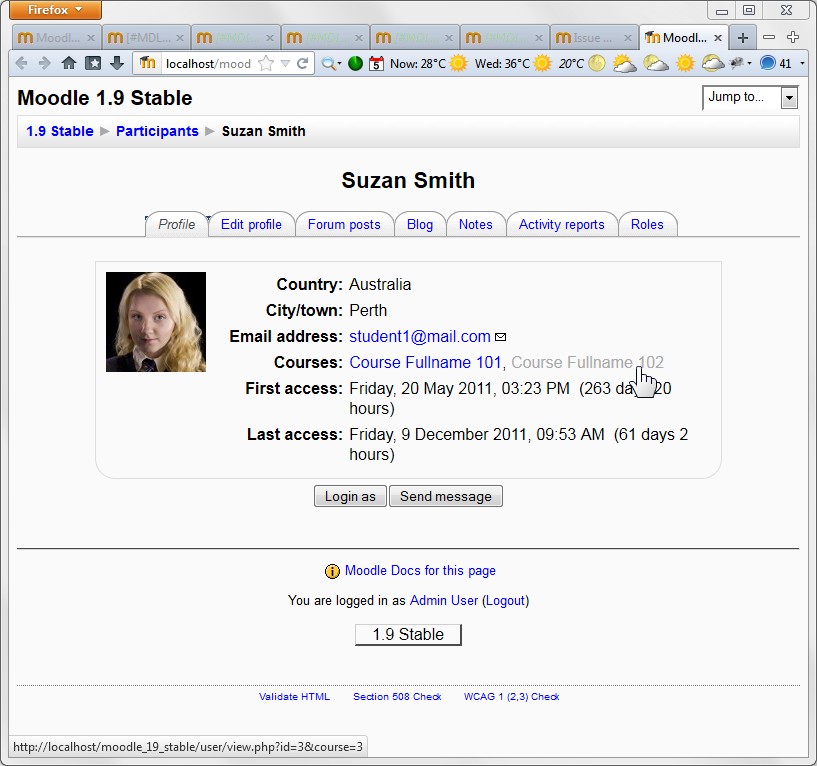Click the blue globe icon beside 41
The height and width of the screenshot is (766, 817).
point(768,64)
